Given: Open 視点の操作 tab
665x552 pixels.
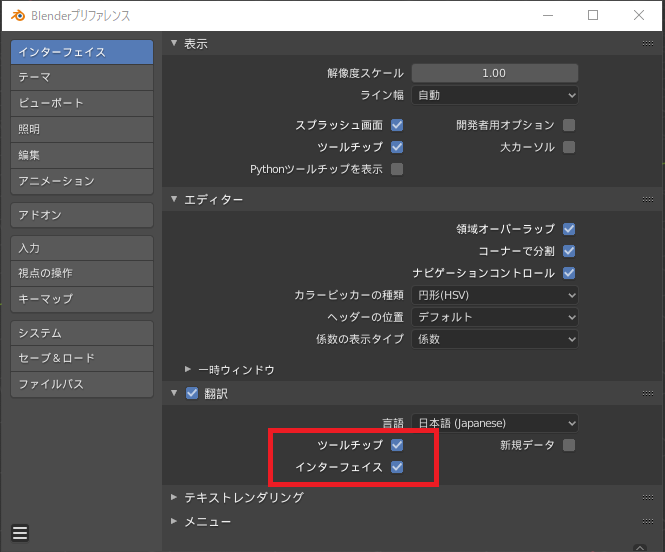Looking at the screenshot, I should 82,273.
